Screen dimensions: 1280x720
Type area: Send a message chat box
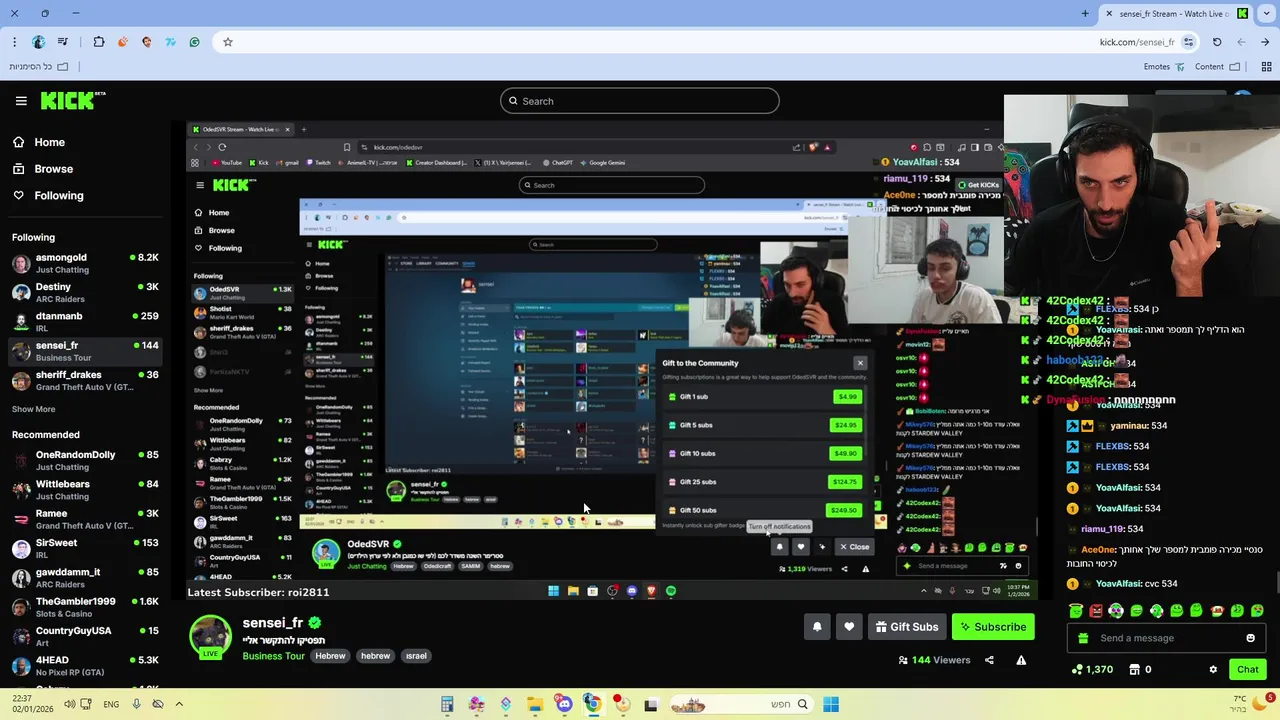(1166, 638)
